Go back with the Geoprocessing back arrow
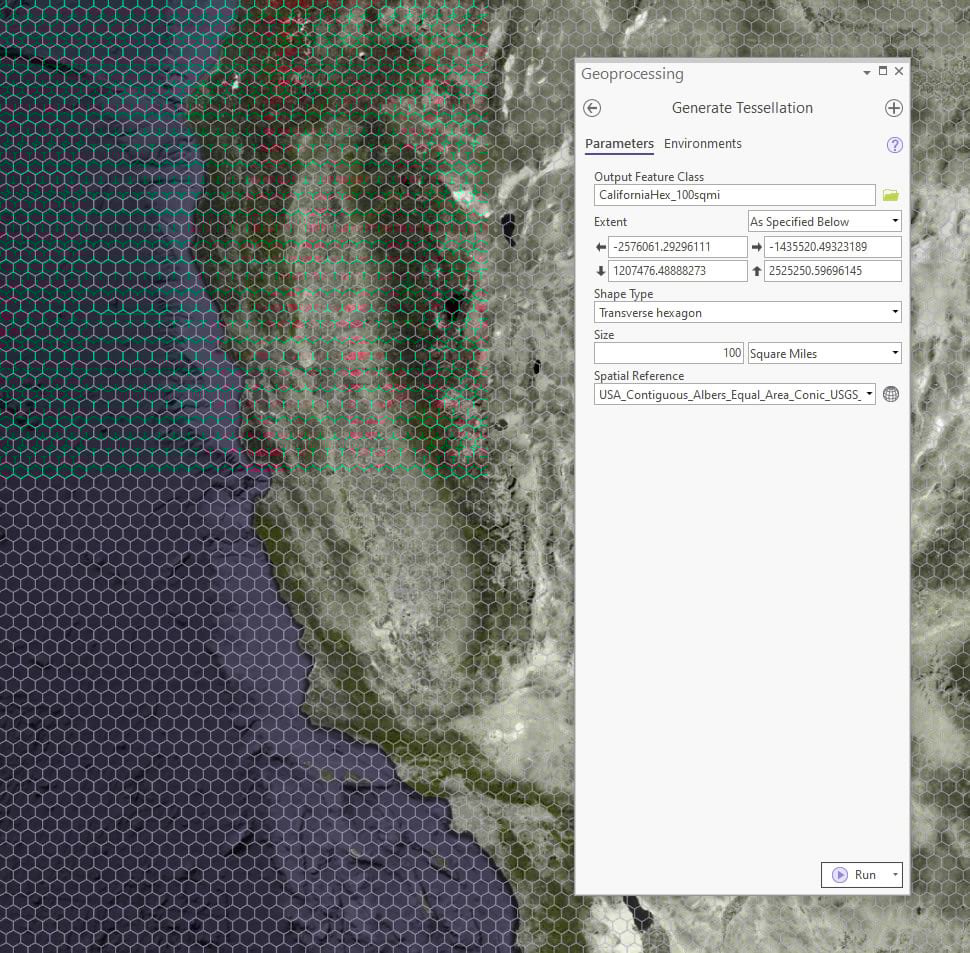This screenshot has height=953, width=970. (x=591, y=108)
